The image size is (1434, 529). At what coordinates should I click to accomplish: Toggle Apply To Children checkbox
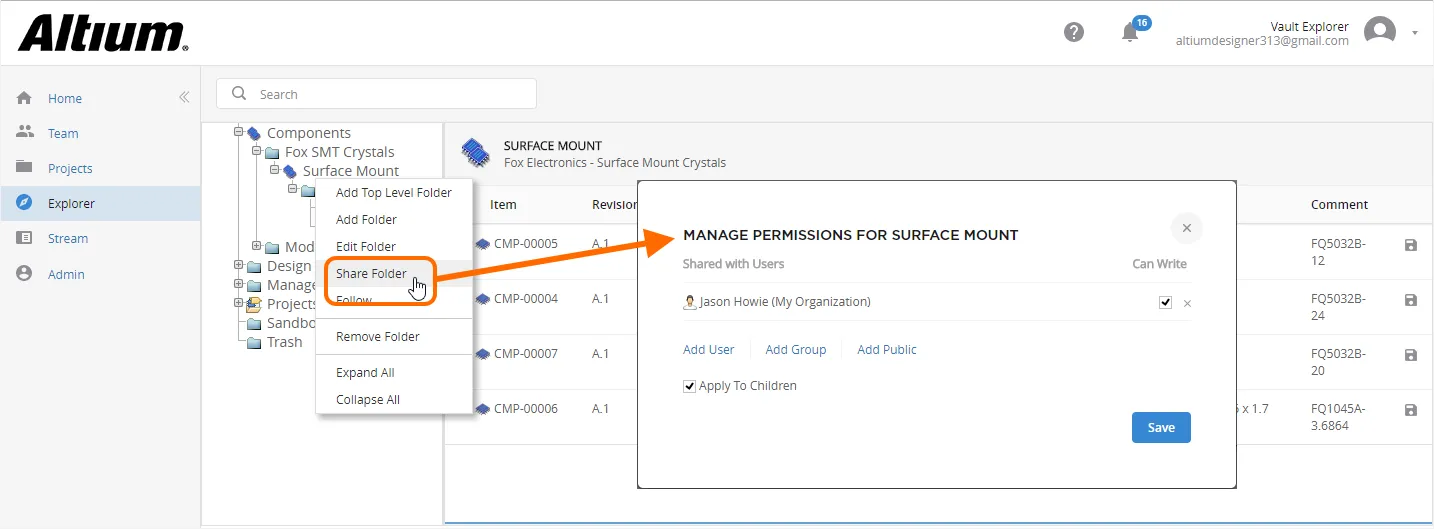689,386
